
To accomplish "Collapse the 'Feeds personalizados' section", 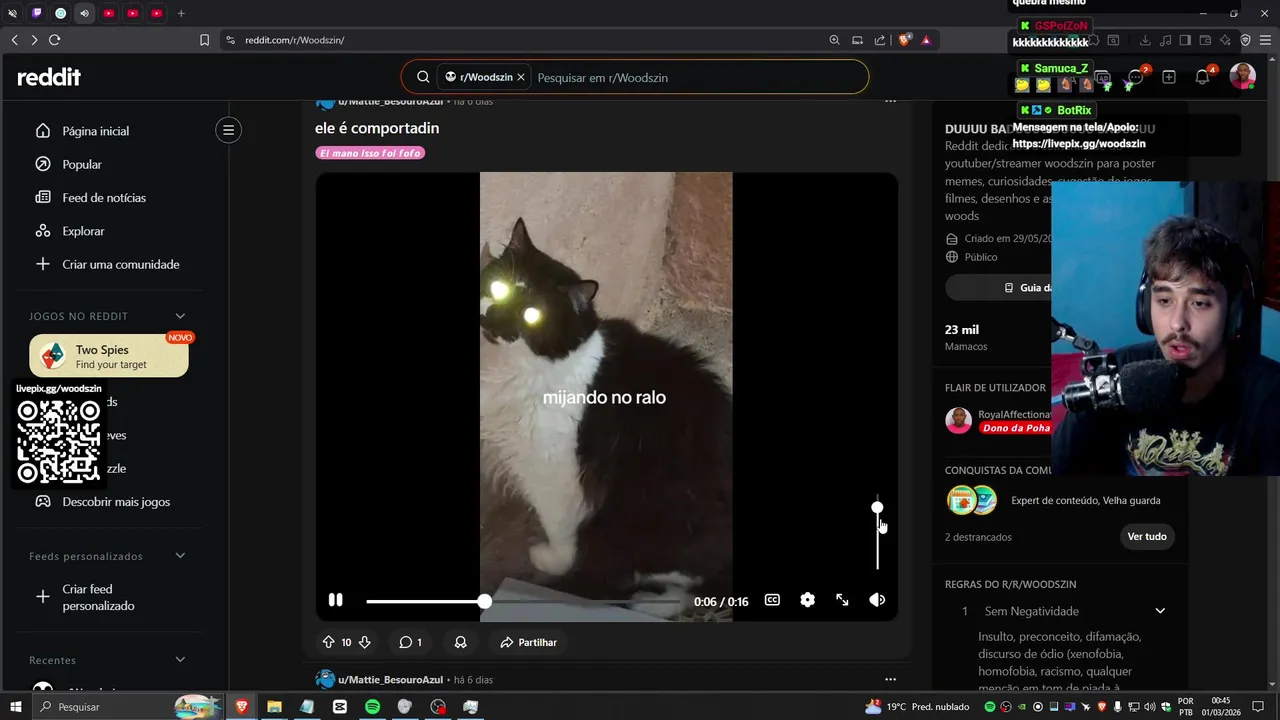I will pyautogui.click(x=180, y=556).
